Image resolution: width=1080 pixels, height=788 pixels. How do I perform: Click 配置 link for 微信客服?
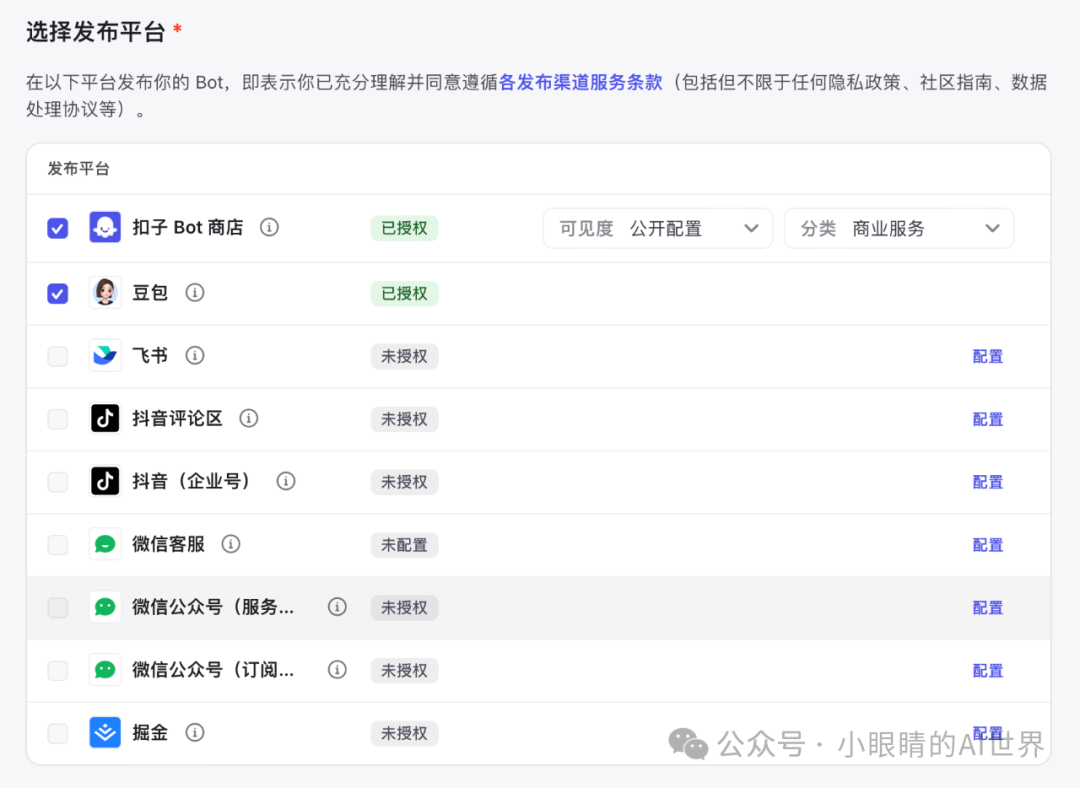988,545
